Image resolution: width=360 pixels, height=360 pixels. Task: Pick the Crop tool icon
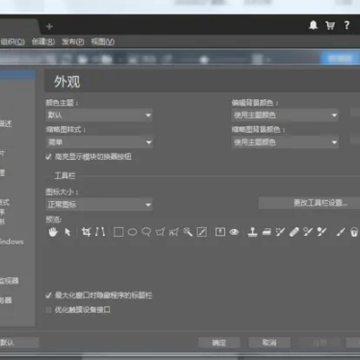click(86, 232)
